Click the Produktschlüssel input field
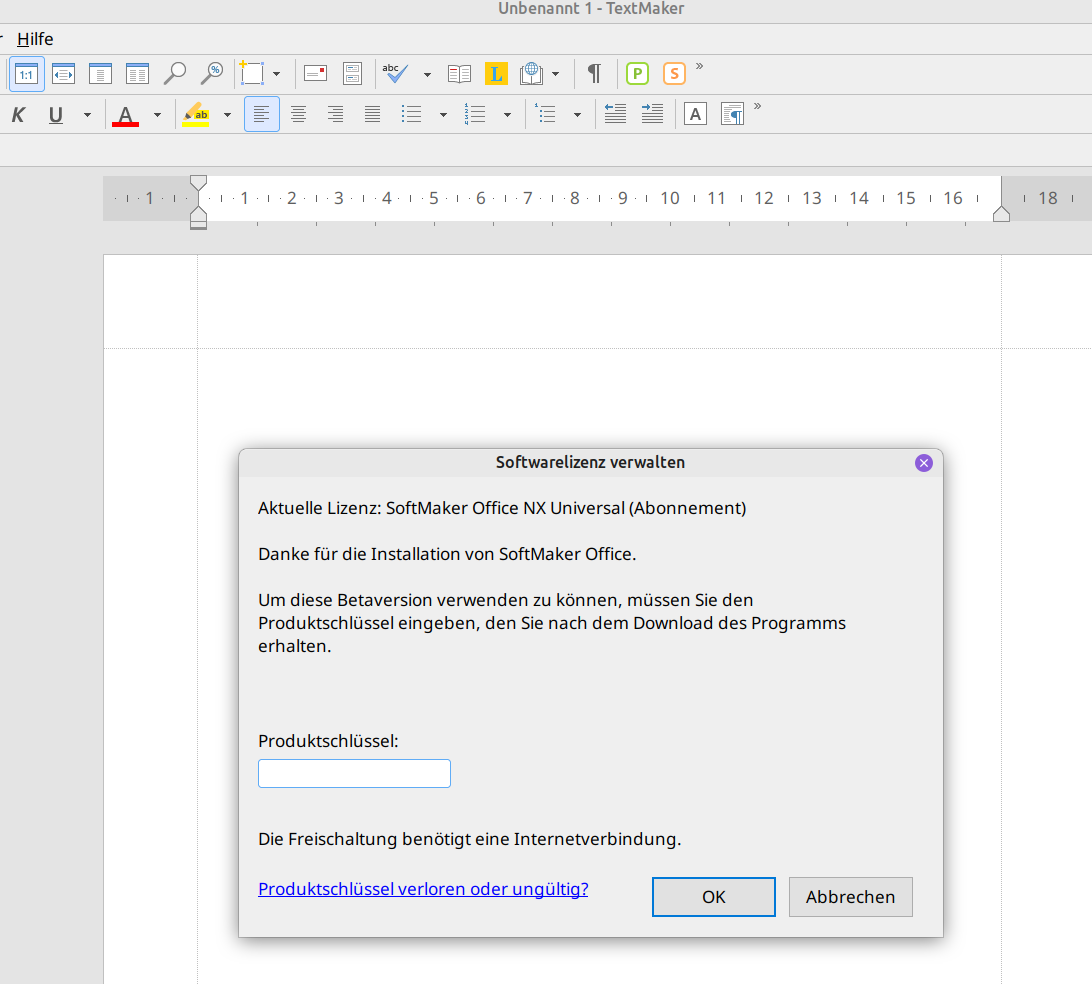The width and height of the screenshot is (1092, 984). pyautogui.click(x=354, y=774)
